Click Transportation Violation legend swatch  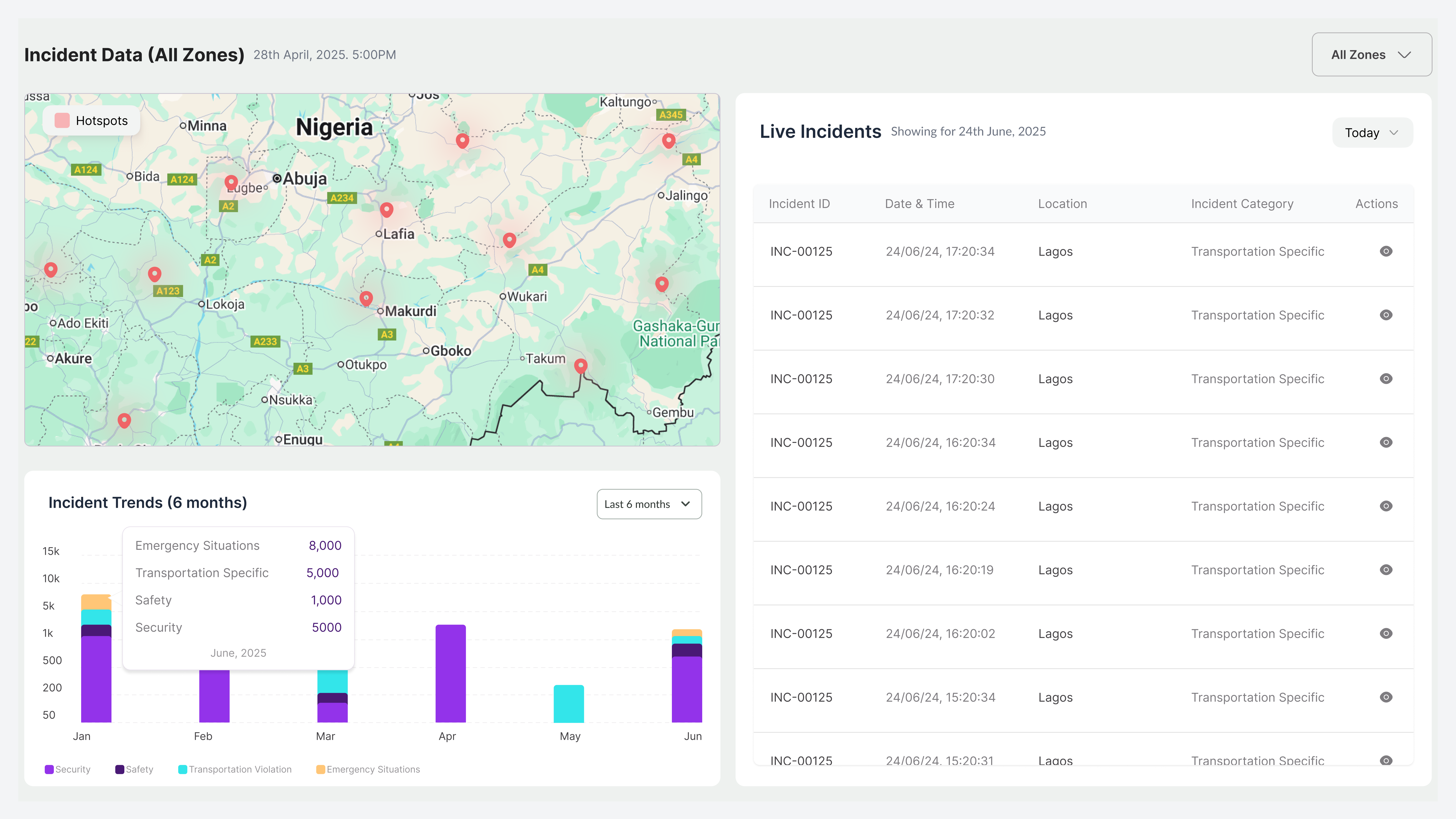pos(183,769)
